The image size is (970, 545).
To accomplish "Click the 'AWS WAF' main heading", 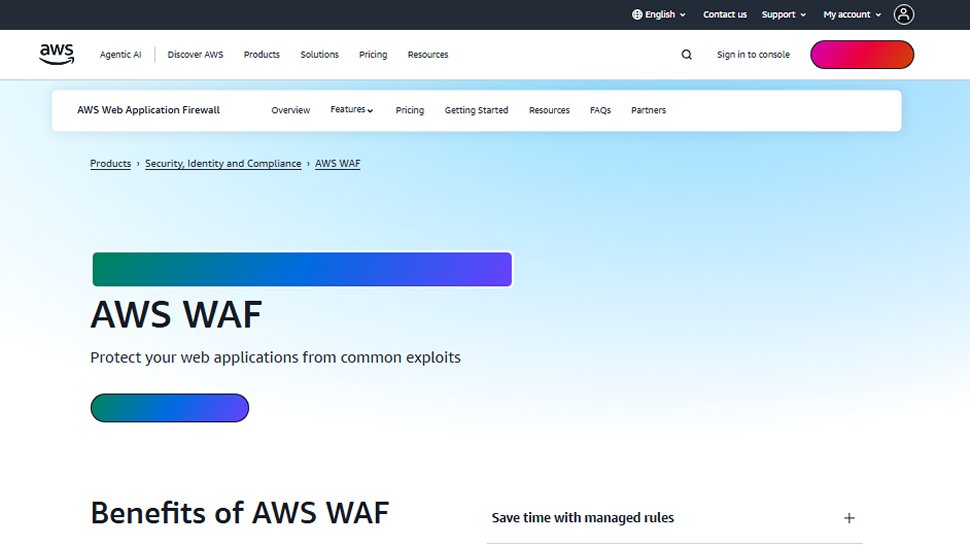I will [x=176, y=314].
